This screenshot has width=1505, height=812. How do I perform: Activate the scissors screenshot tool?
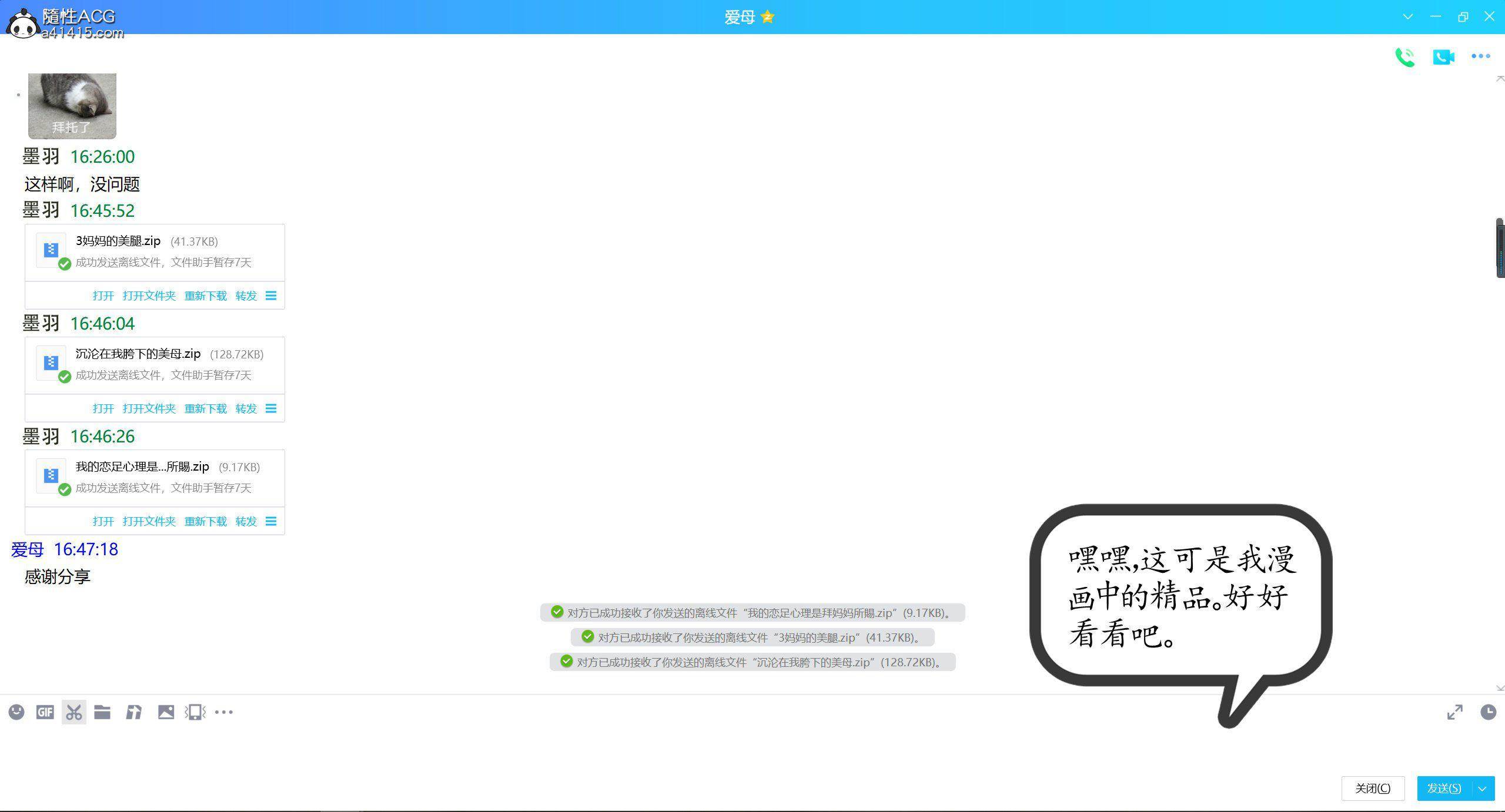point(74,712)
